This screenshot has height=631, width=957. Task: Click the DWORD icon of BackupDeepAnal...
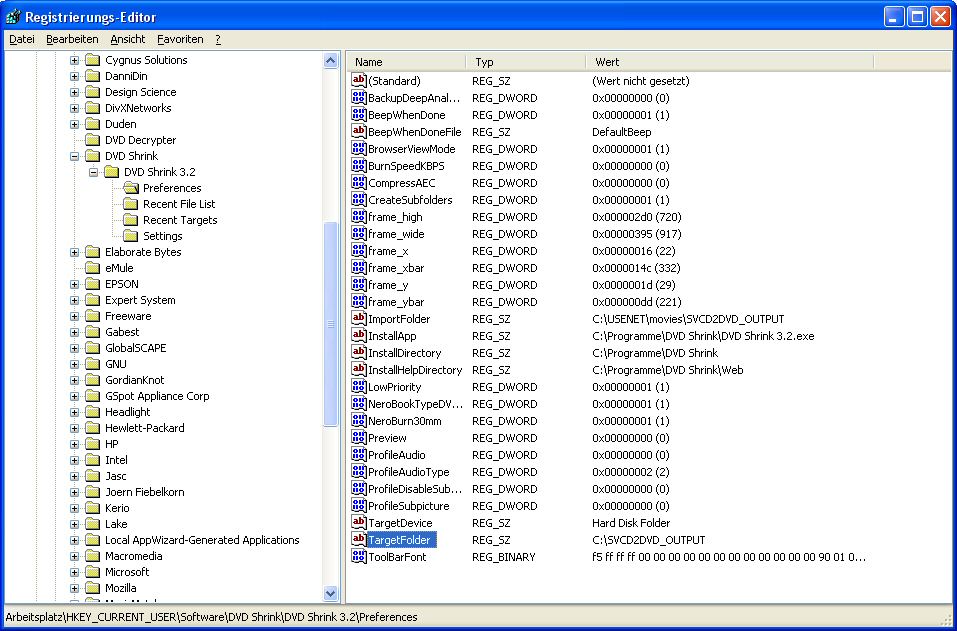[359, 98]
